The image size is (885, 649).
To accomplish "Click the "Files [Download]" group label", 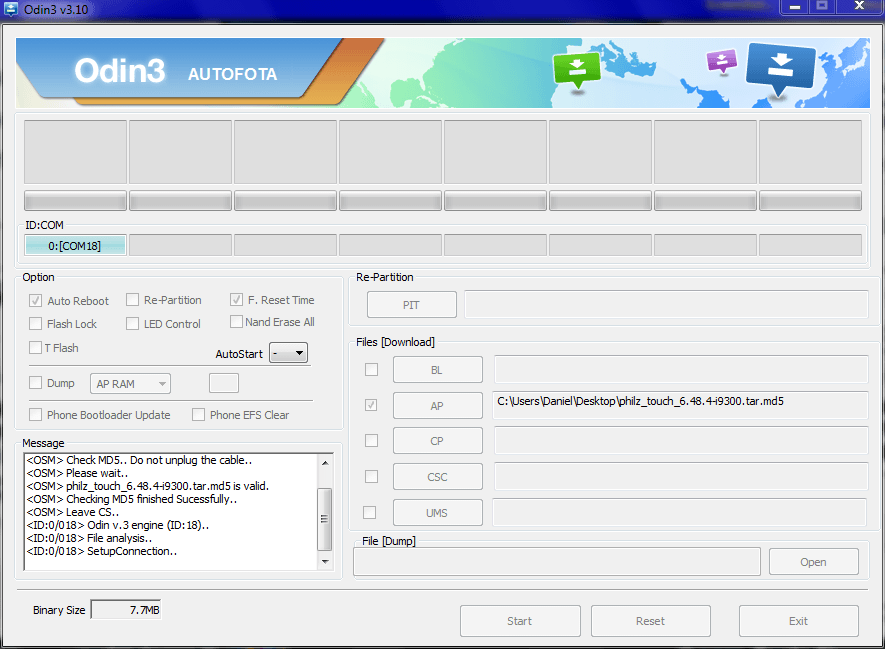I will pyautogui.click(x=395, y=342).
